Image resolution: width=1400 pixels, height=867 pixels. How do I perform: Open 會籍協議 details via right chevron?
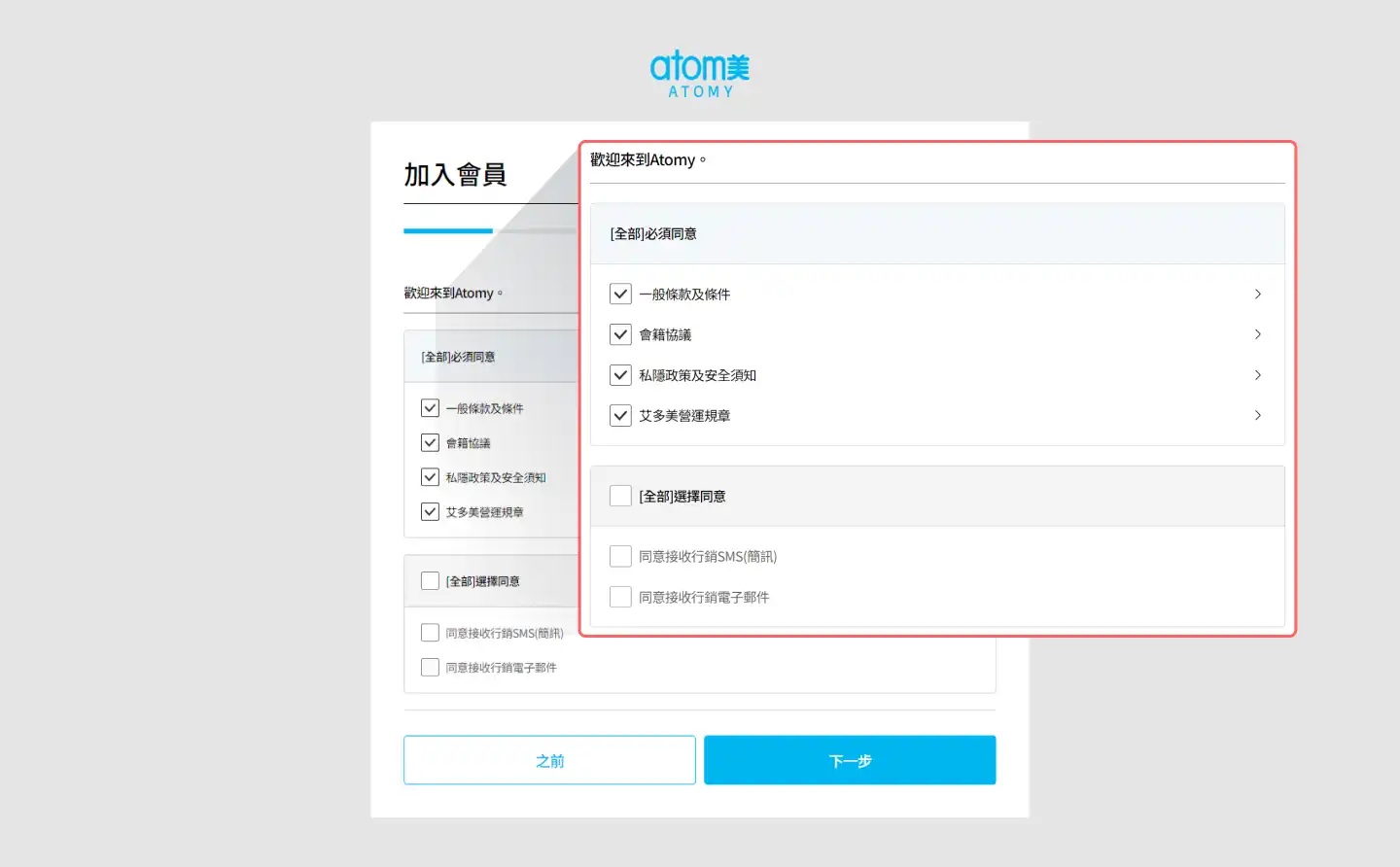1257,334
